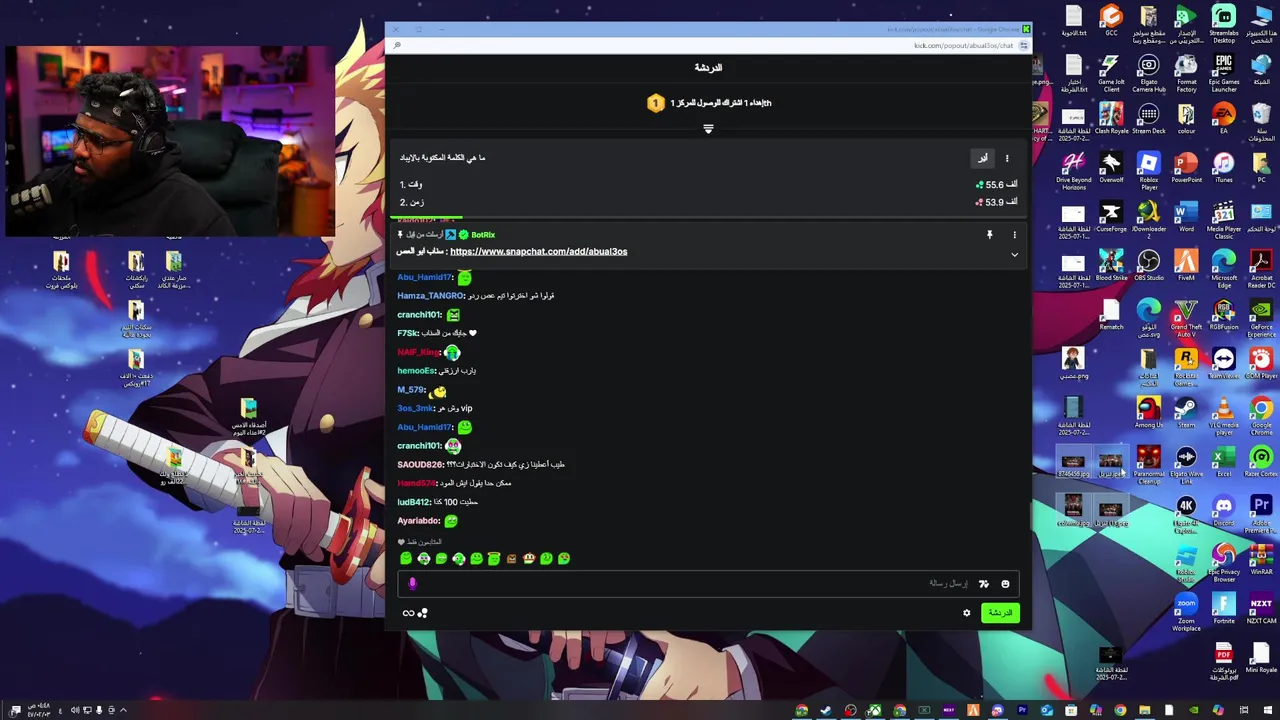Select the Fortnite desktop icon
Screen dimensions: 1280x720
tap(1223, 607)
